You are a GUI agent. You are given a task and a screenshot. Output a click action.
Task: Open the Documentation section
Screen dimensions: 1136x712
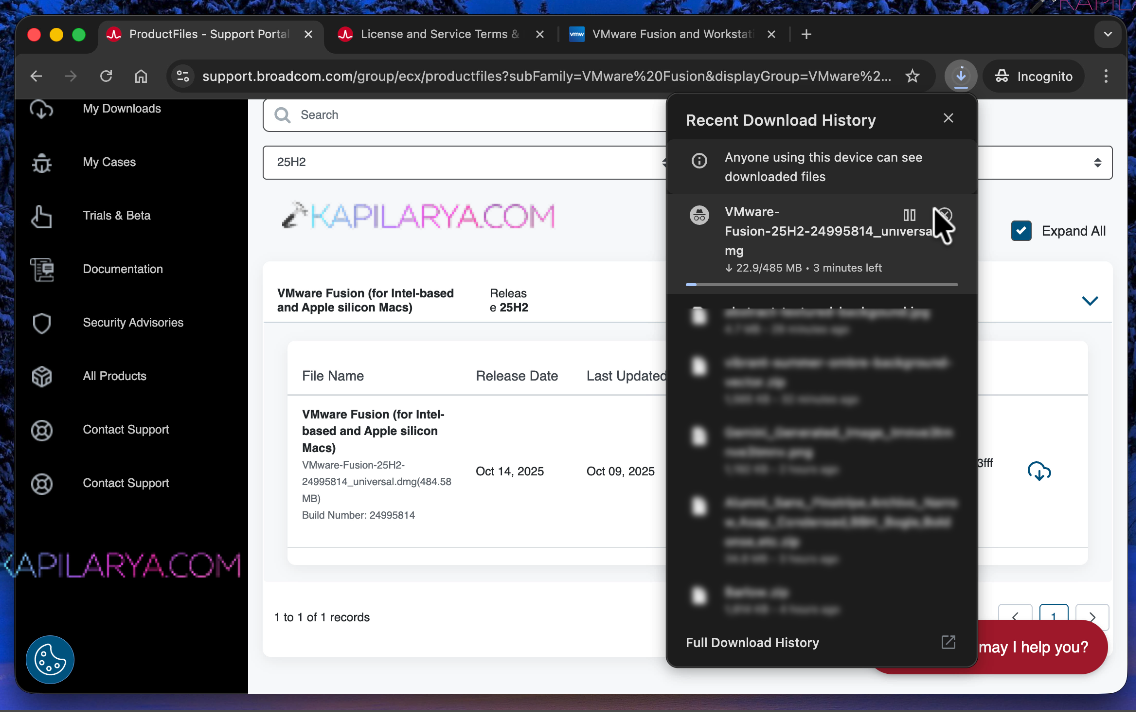[123, 269]
